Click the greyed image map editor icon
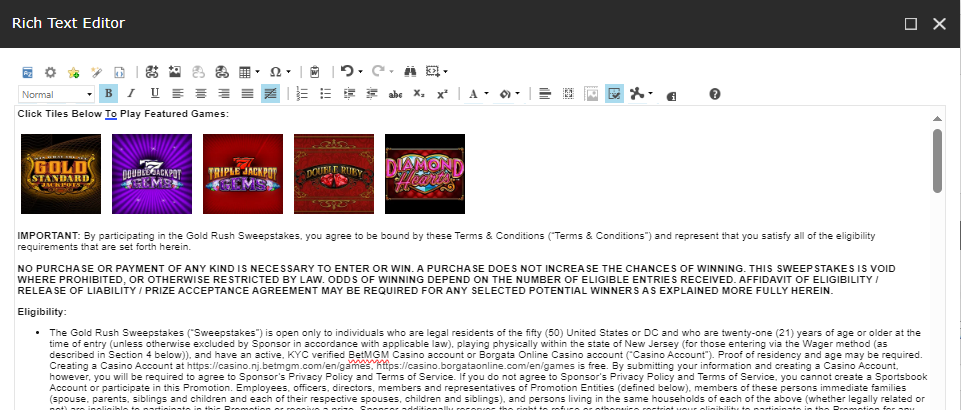The width and height of the screenshot is (961, 410). click(591, 94)
